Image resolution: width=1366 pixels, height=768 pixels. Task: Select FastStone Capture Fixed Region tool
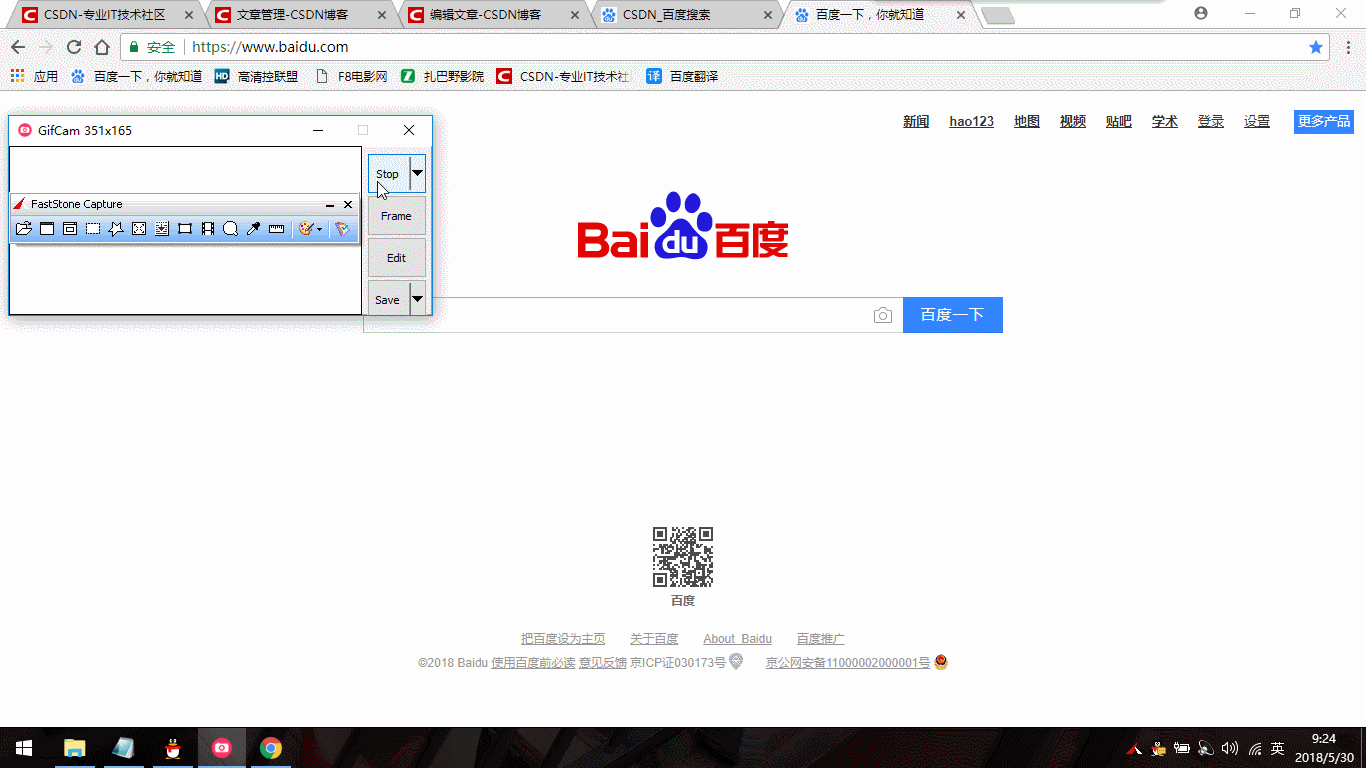[x=185, y=229]
